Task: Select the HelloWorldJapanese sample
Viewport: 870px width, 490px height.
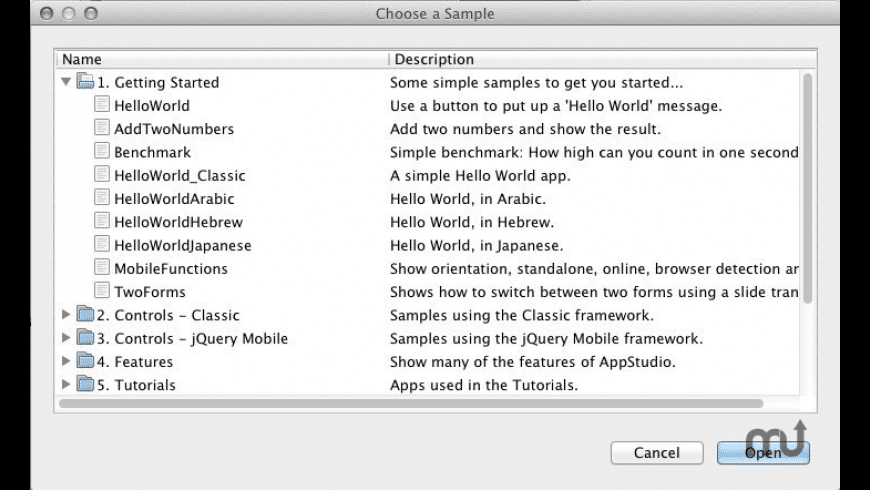Action: 182,245
